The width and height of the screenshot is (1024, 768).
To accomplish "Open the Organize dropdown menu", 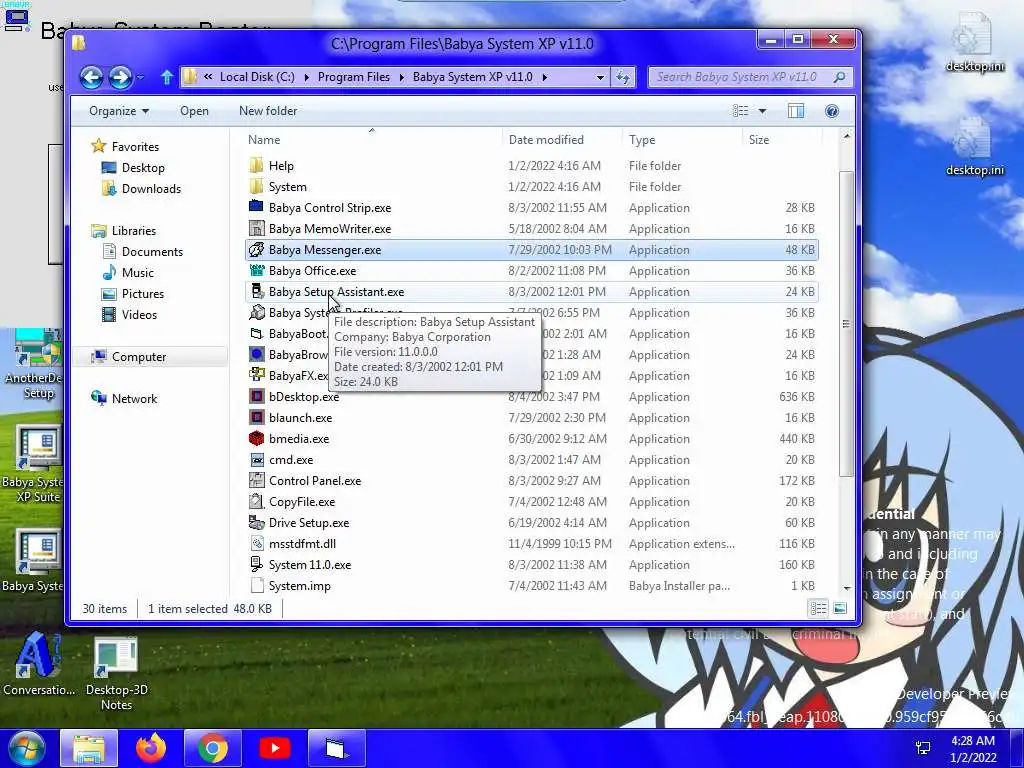I will point(119,111).
